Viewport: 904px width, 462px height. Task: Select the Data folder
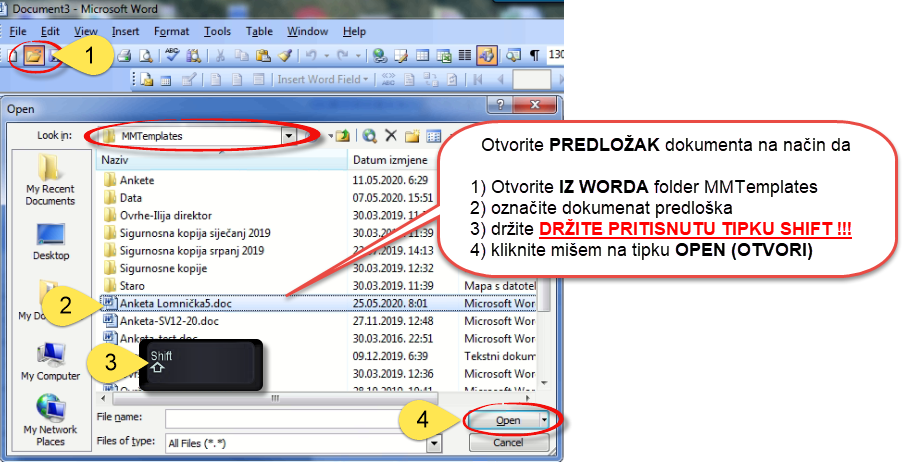(x=123, y=198)
